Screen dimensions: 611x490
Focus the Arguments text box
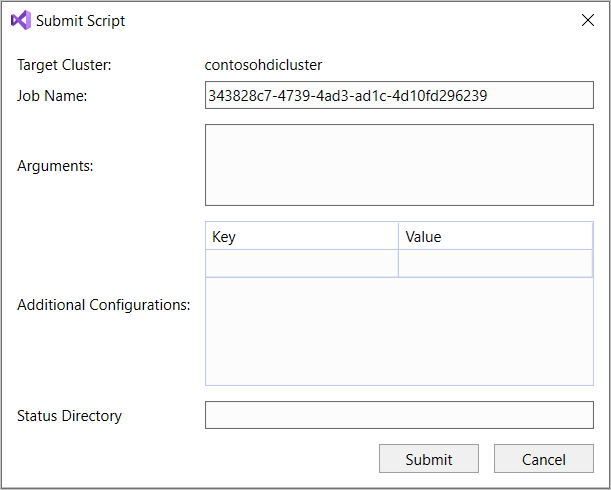pos(398,165)
